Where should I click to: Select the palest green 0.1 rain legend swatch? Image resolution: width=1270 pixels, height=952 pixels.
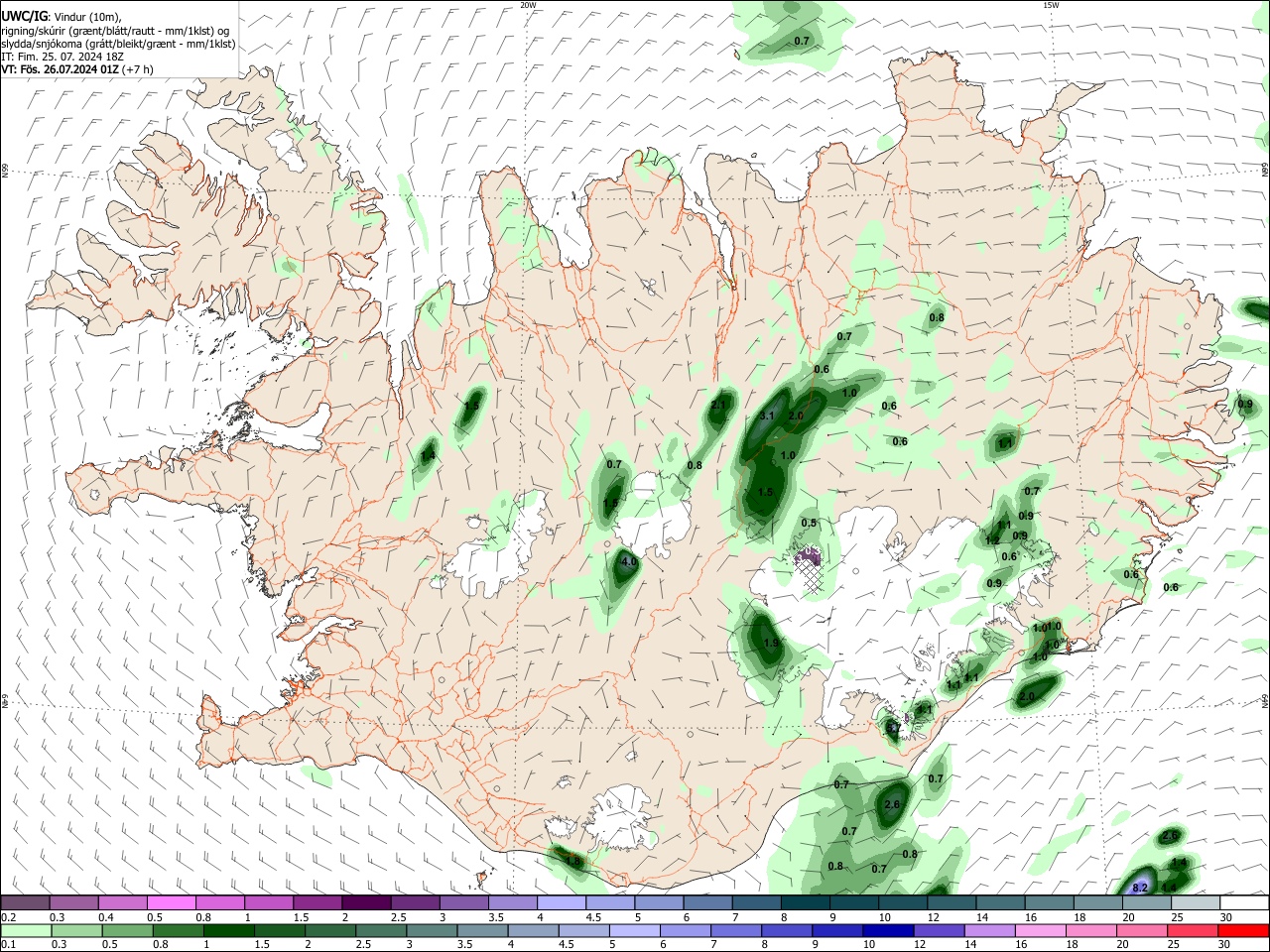pos(25,930)
